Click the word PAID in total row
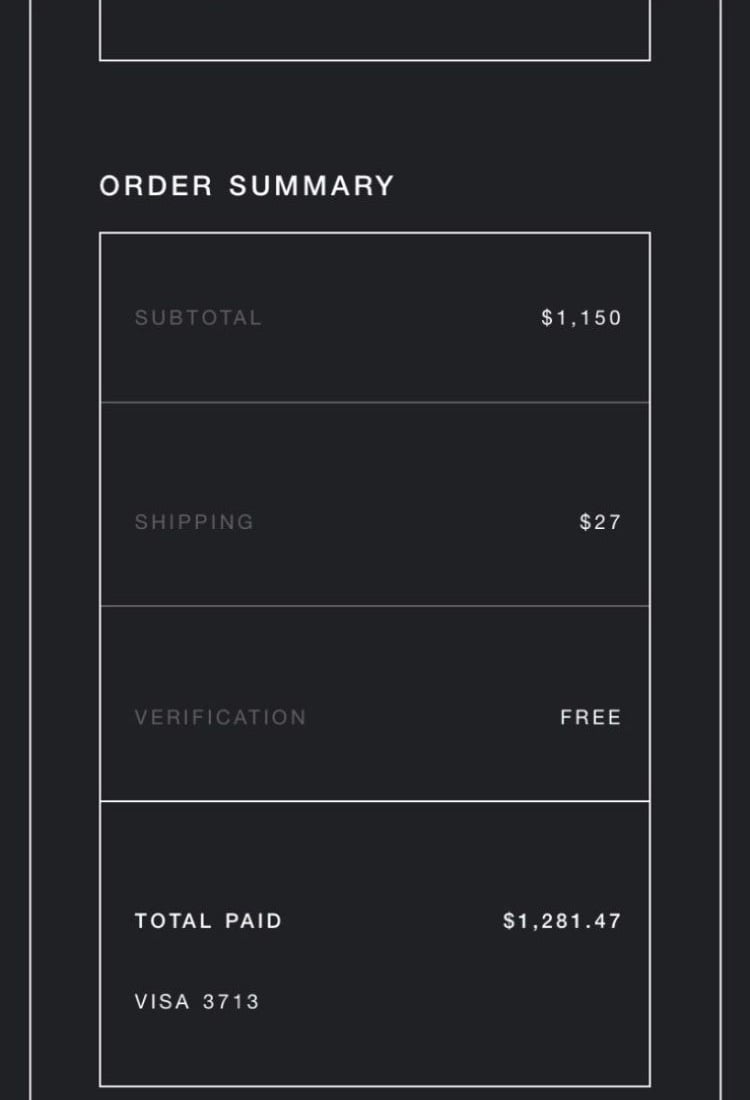Screen dimensions: 750x1100 [253, 920]
